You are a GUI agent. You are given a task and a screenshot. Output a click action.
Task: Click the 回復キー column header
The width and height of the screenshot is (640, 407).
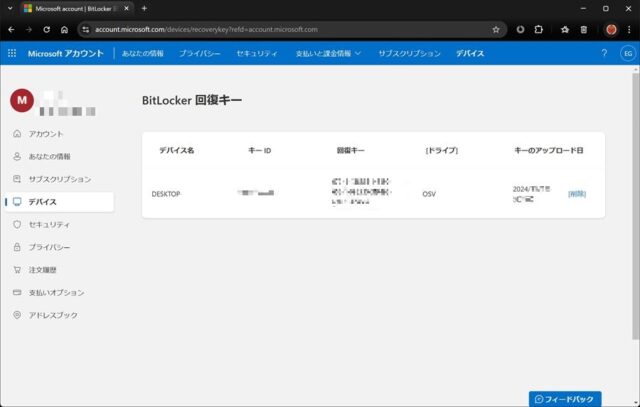[x=350, y=151]
